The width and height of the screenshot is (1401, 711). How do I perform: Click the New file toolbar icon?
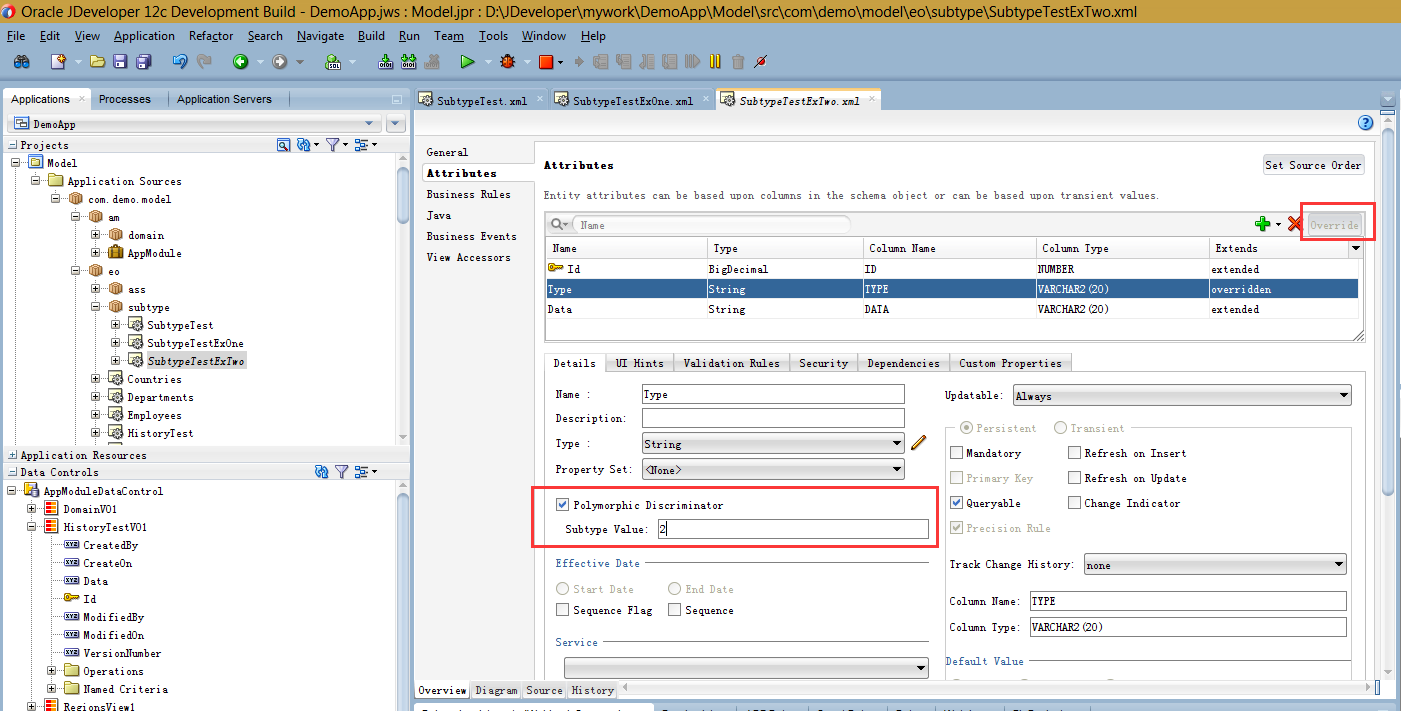click(x=58, y=62)
